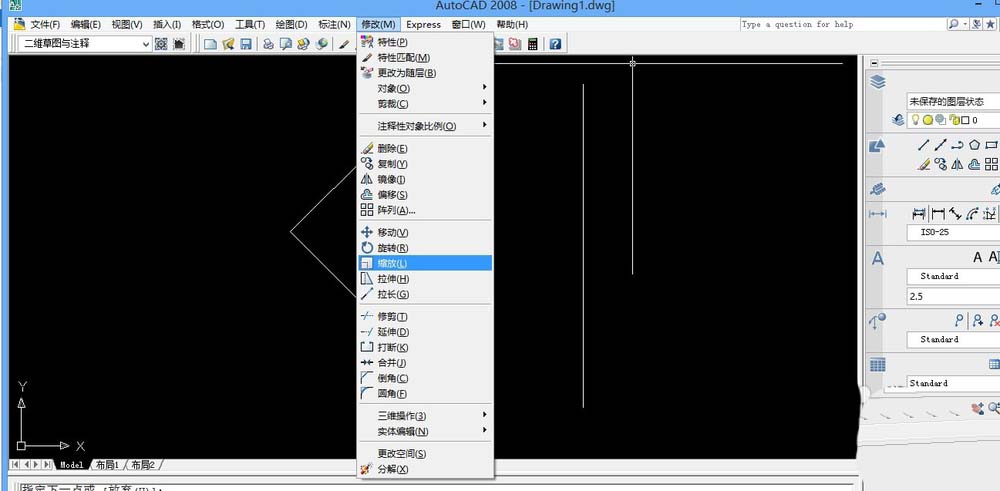1000x491 pixels.
Task: Click the Multiline Text A icon
Action: coord(977,258)
